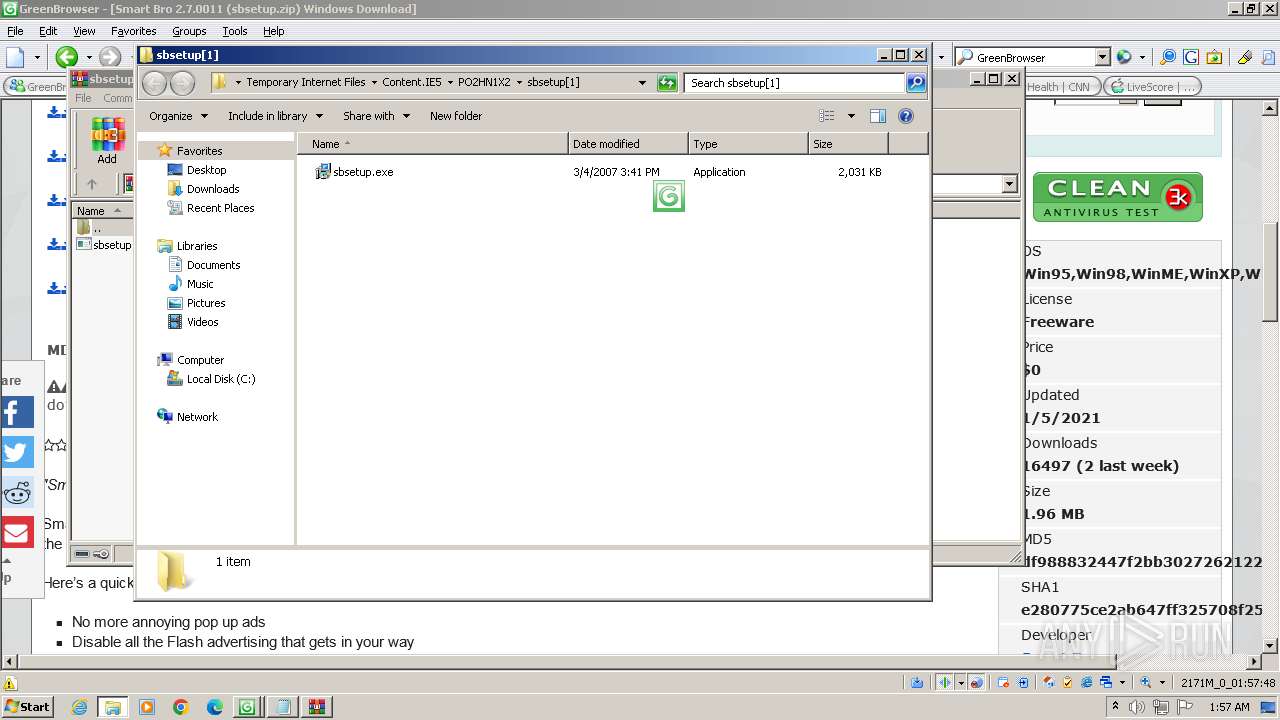Click the globe search icon beside GreenBrowser search box
Image resolution: width=1280 pixels, height=720 pixels.
(1124, 57)
